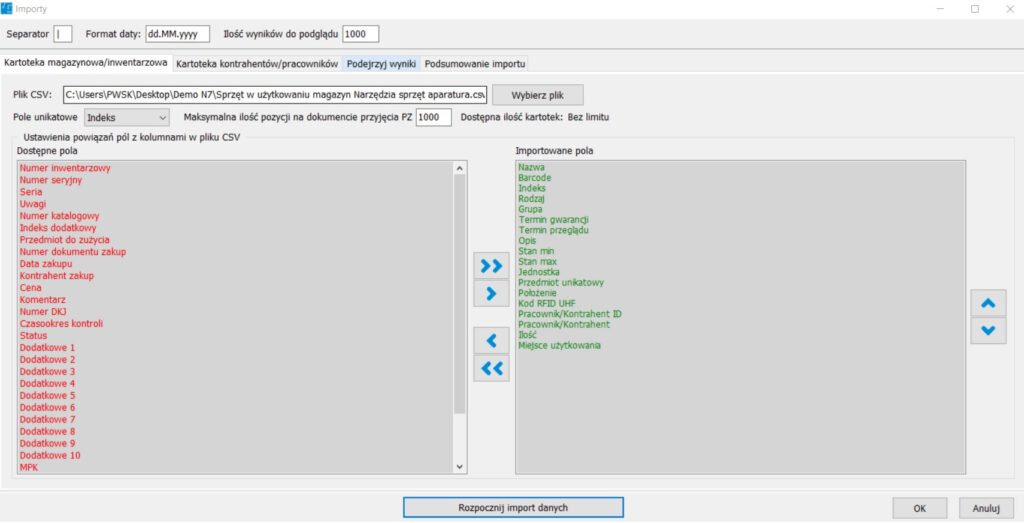The image size is (1024, 523).
Task: Open the Podsumowanie importu tab
Action: click(x=475, y=63)
